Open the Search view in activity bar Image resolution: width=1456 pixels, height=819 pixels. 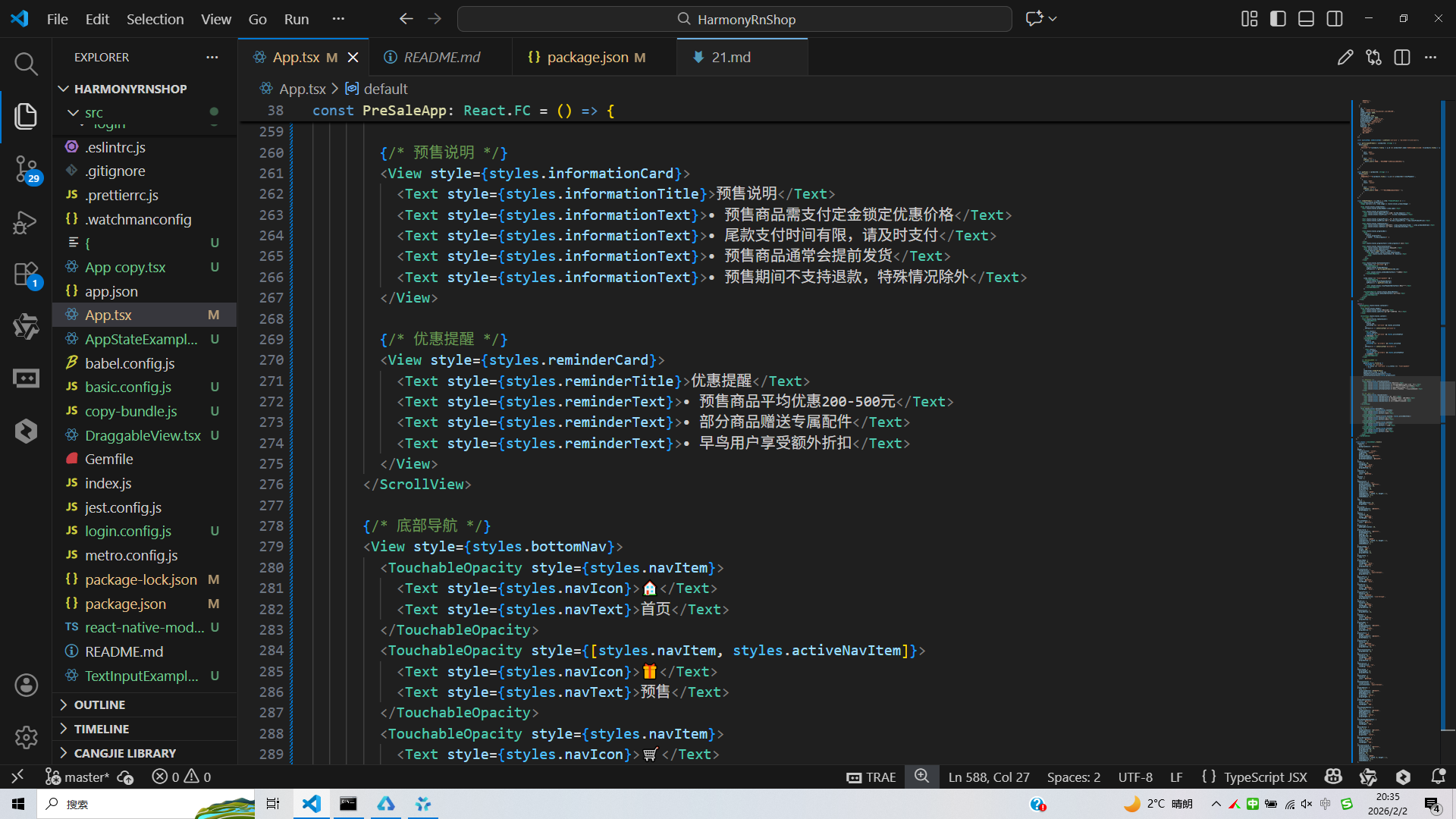click(26, 64)
